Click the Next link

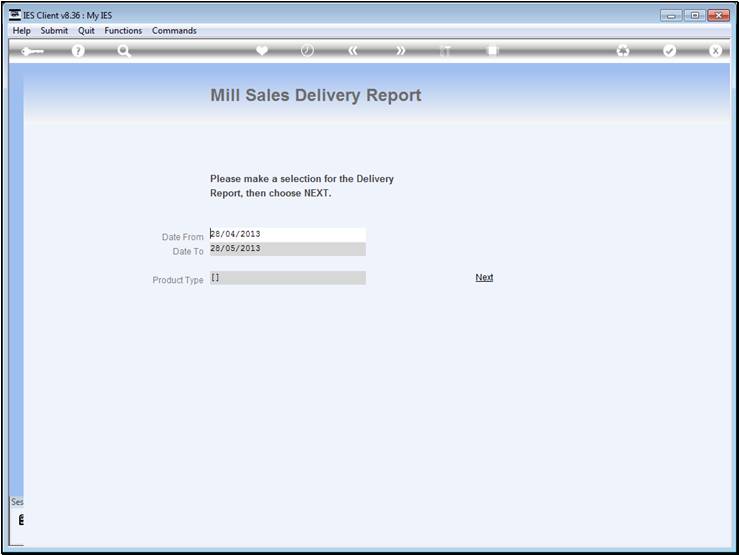tap(484, 278)
